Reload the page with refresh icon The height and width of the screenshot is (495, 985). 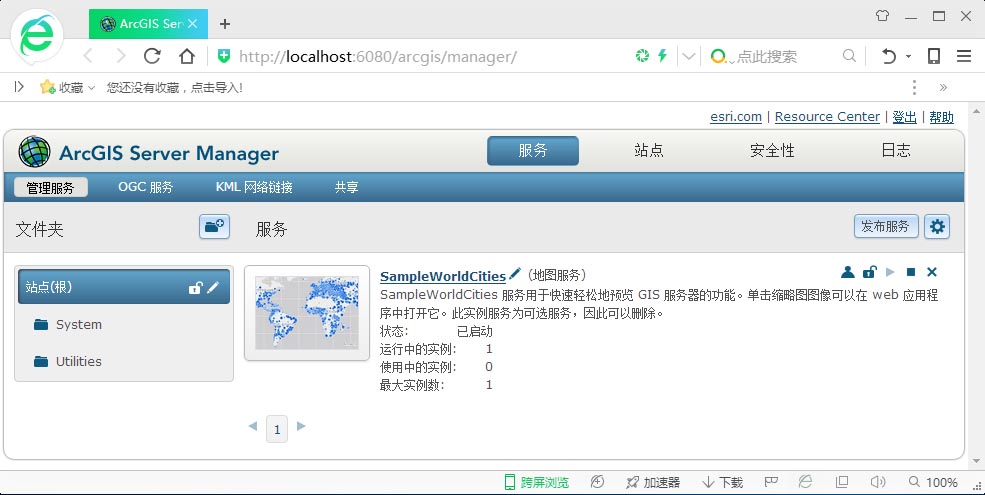[153, 57]
